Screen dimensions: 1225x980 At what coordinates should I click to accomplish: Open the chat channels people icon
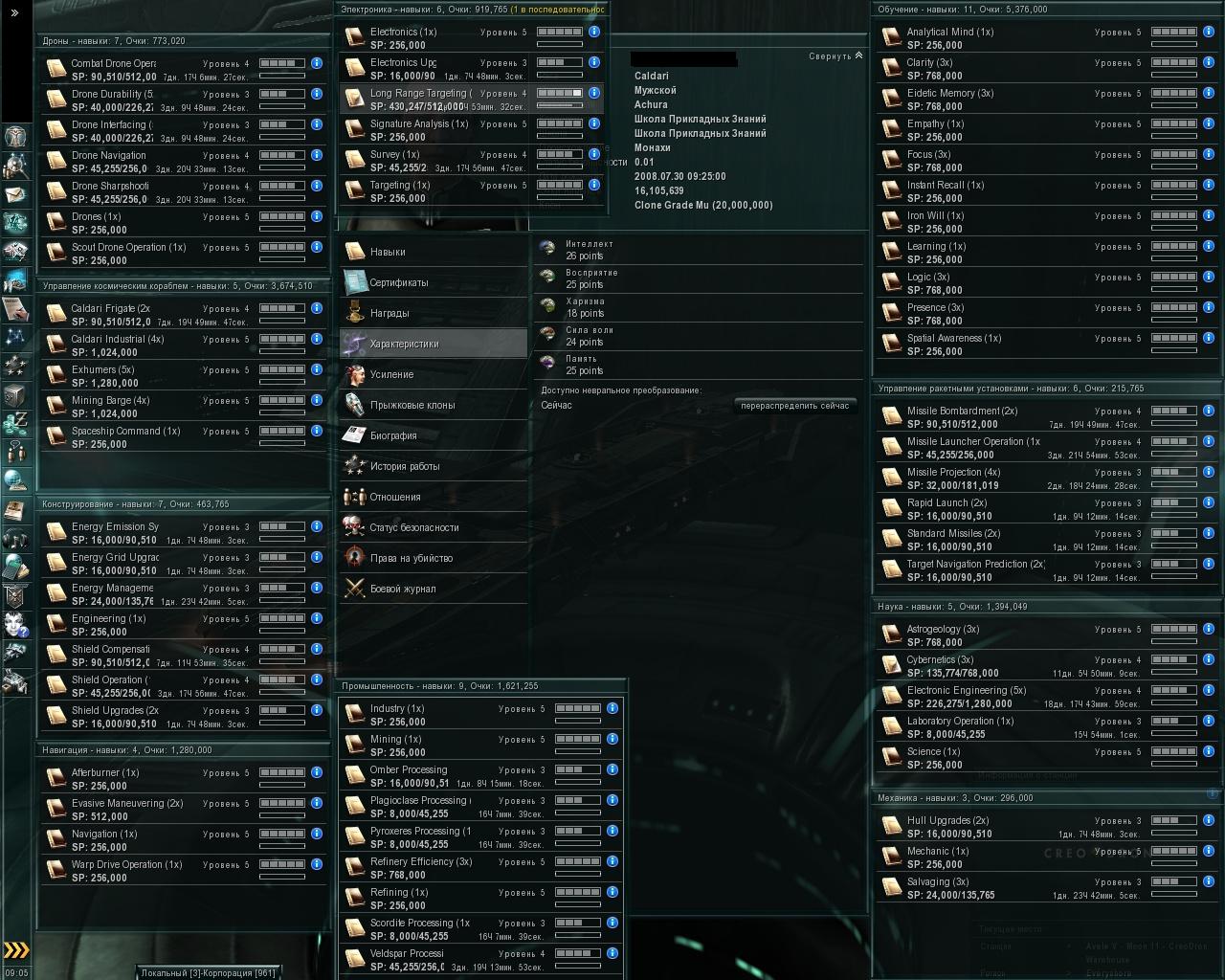click(16, 451)
